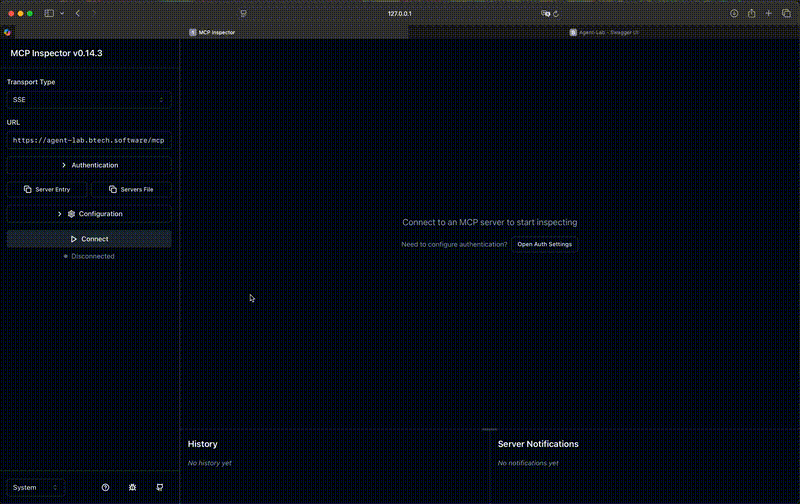Select the pinned tab with colorful icon
Image resolution: width=800 pixels, height=504 pixels.
pyautogui.click(x=7, y=32)
